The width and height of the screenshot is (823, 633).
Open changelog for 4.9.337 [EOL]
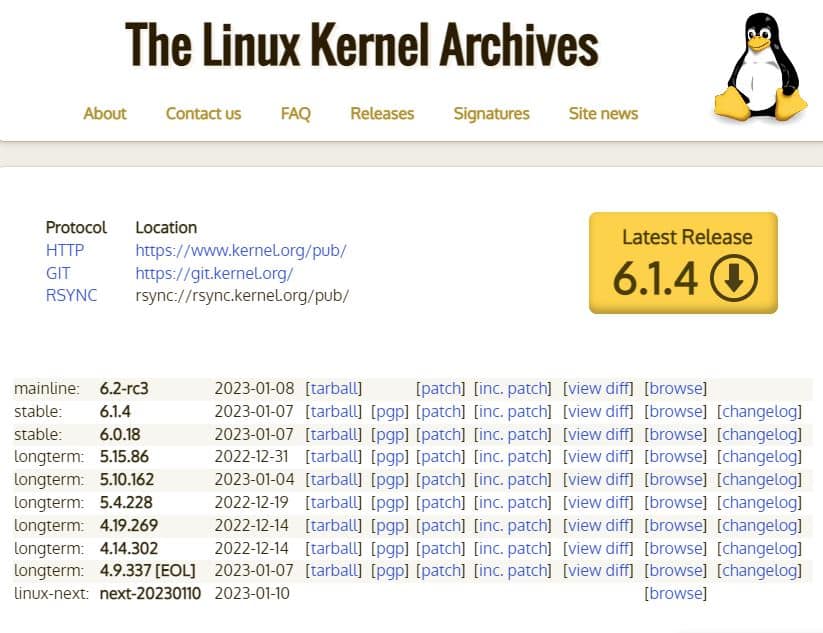click(x=759, y=571)
